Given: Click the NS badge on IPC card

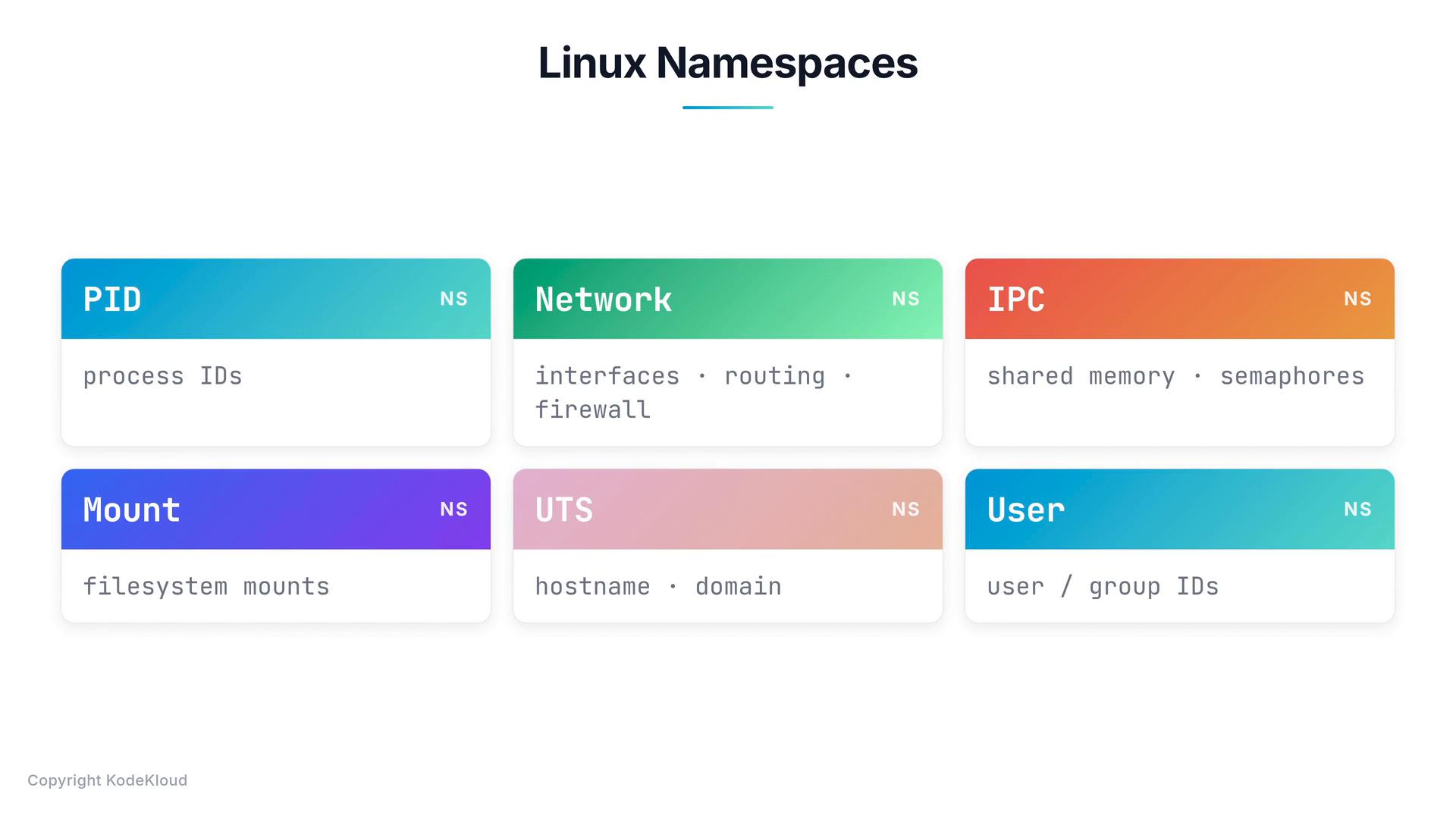Looking at the screenshot, I should click(x=1357, y=299).
